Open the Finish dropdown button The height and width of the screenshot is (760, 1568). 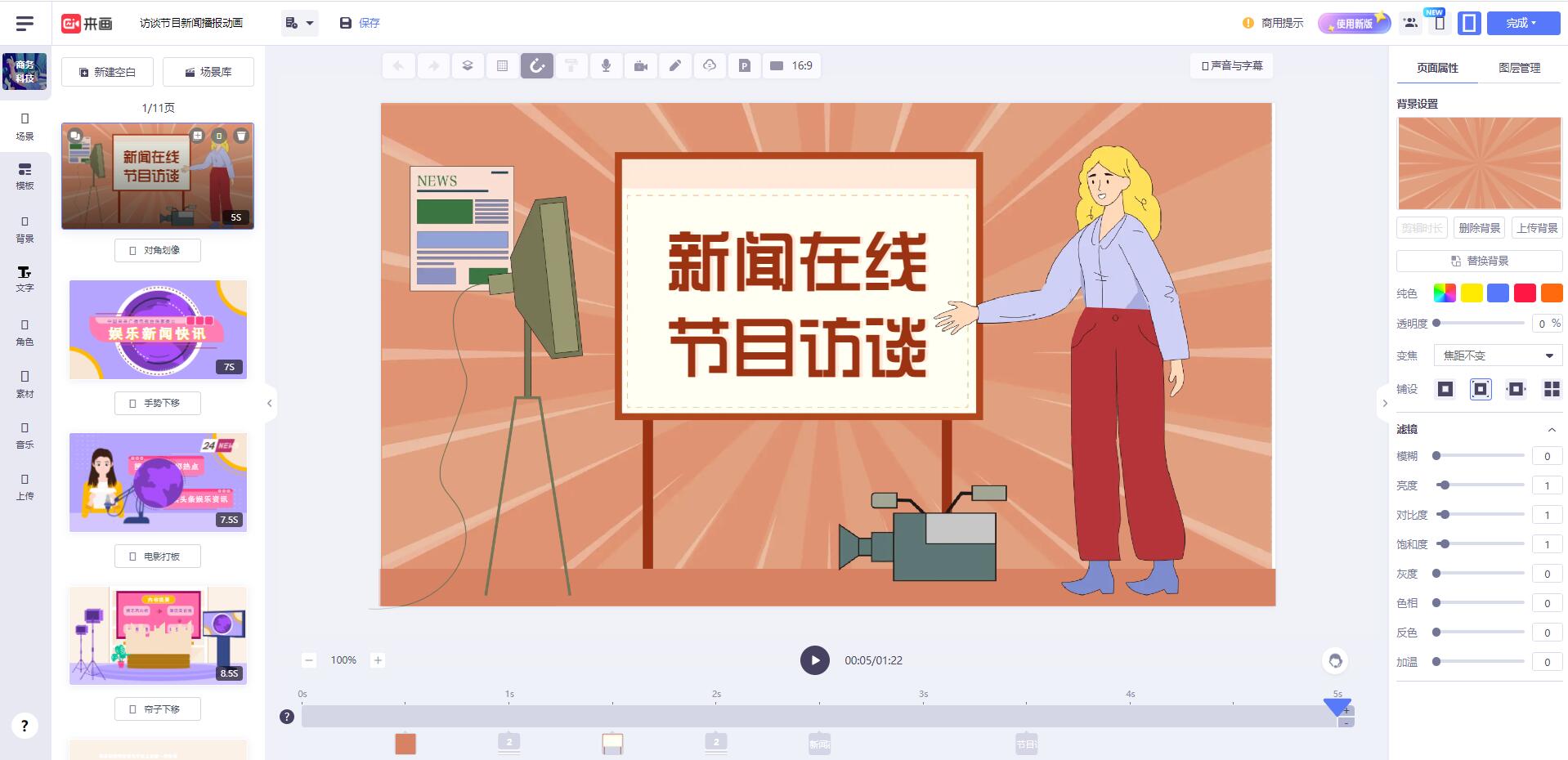[x=1523, y=23]
